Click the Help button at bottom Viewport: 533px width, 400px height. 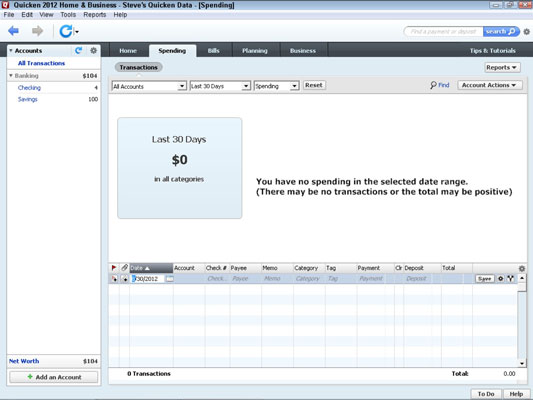(x=516, y=394)
